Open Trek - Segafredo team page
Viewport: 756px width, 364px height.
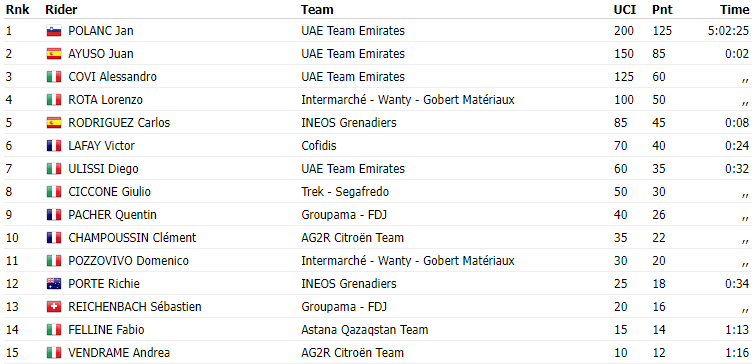click(345, 192)
